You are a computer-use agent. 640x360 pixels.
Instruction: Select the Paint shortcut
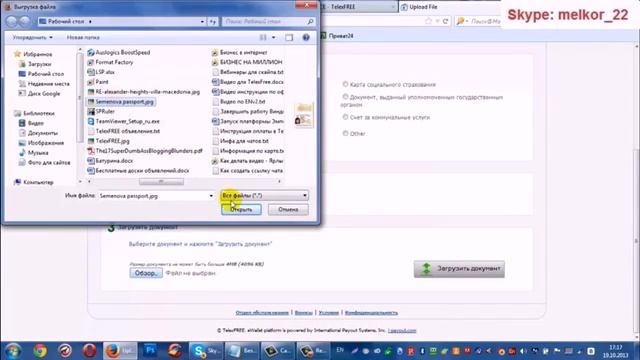pyautogui.click(x=102, y=82)
